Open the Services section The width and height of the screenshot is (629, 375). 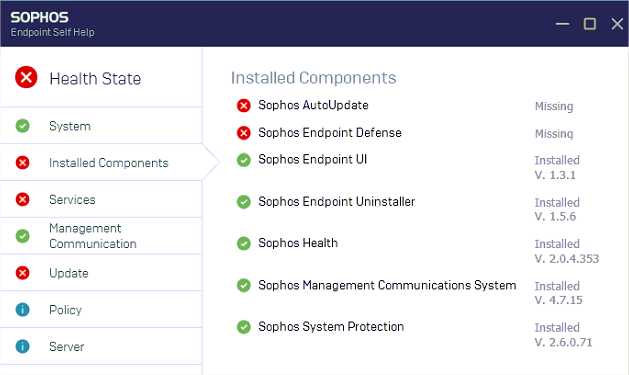point(101,199)
